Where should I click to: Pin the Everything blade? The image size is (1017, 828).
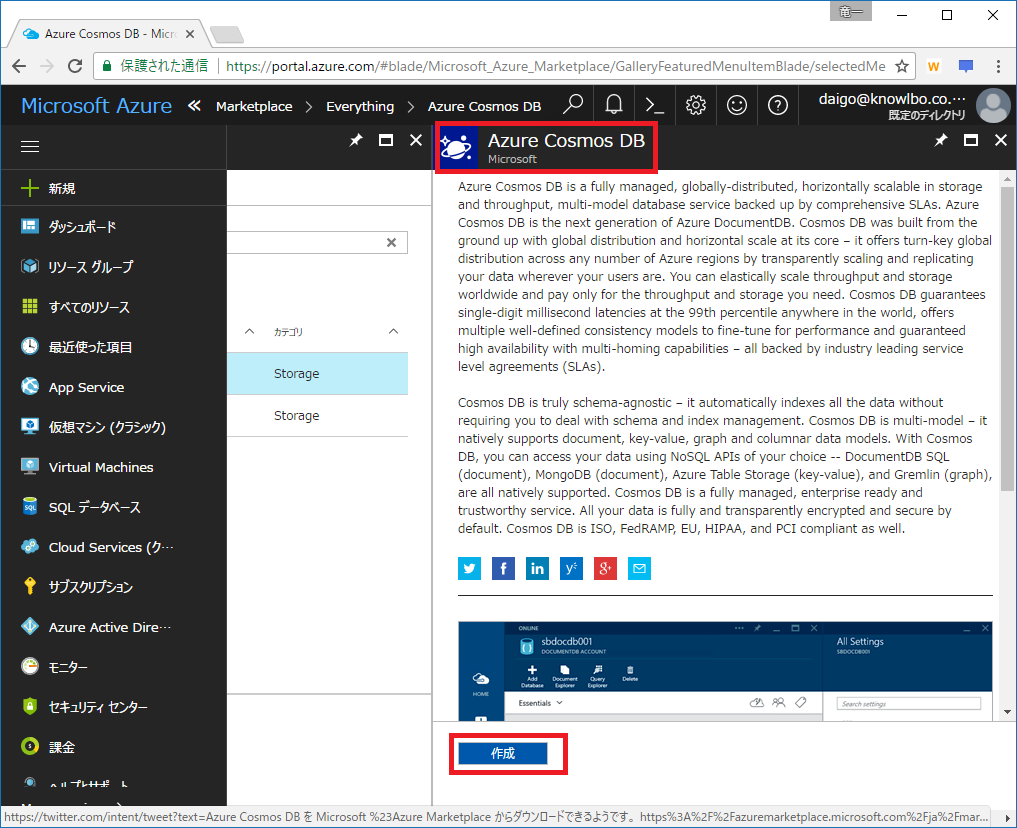(355, 140)
